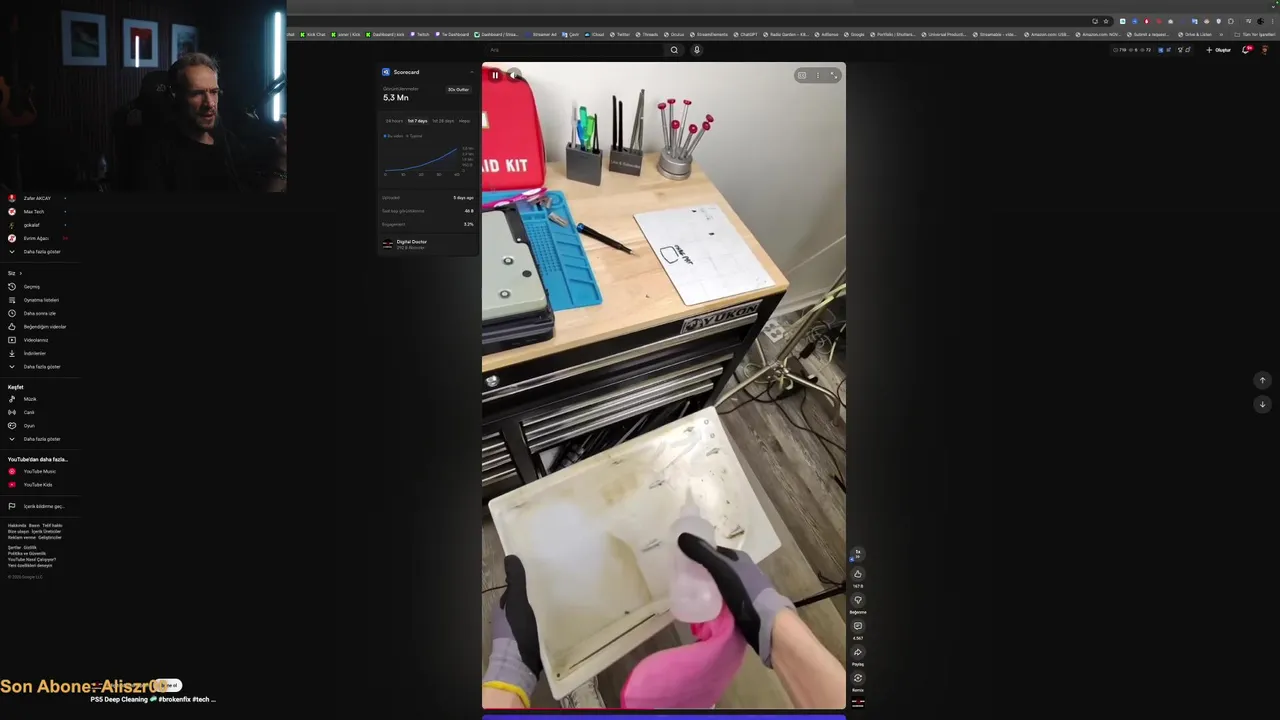Image resolution: width=1280 pixels, height=720 pixels.
Task: Show more bookmarks with overflow chevron
Action: coord(1221,34)
